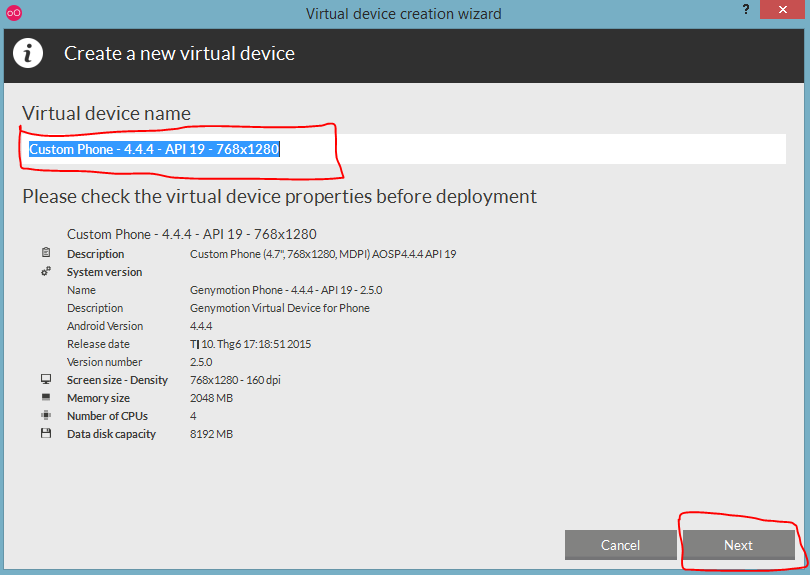Click 'Please check the virtual device properties' text
The image size is (810, 575).
point(279,197)
